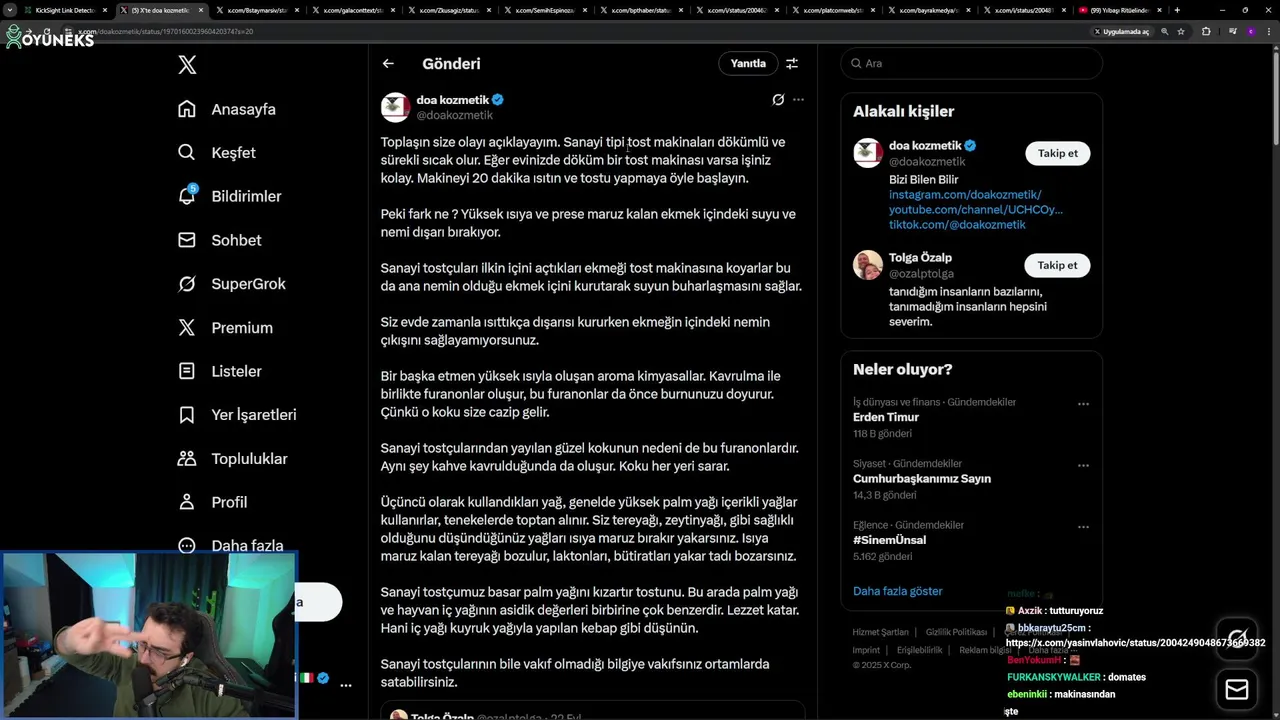Open more options for Cumhurbaşkanımız Sayın trend
Screen dimensions: 1280x720
tap(1083, 465)
